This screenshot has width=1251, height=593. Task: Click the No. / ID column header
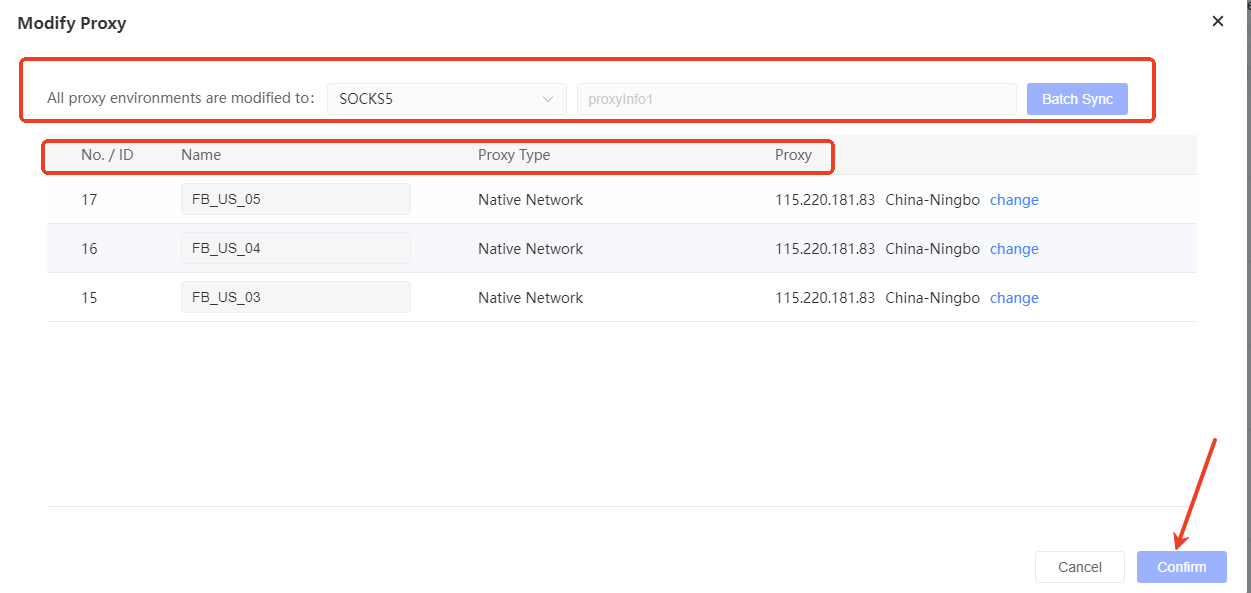pyautogui.click(x=107, y=155)
